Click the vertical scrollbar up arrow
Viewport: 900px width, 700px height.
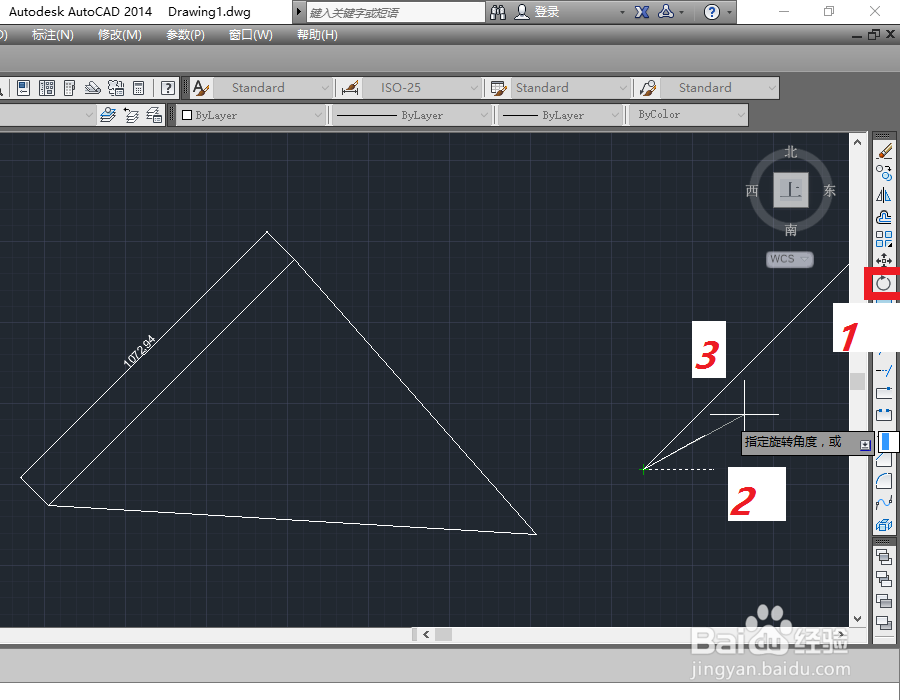(858, 142)
